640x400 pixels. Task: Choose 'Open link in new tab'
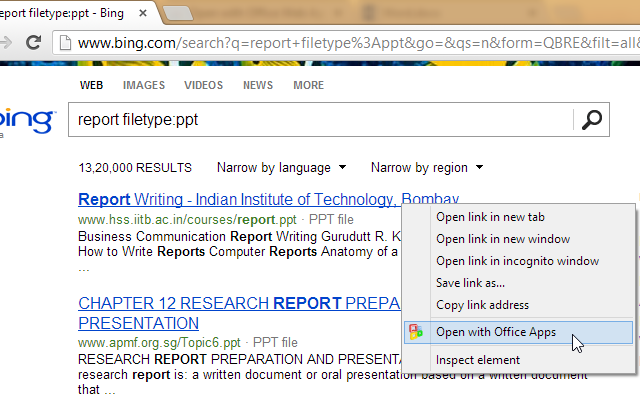pyautogui.click(x=518, y=217)
